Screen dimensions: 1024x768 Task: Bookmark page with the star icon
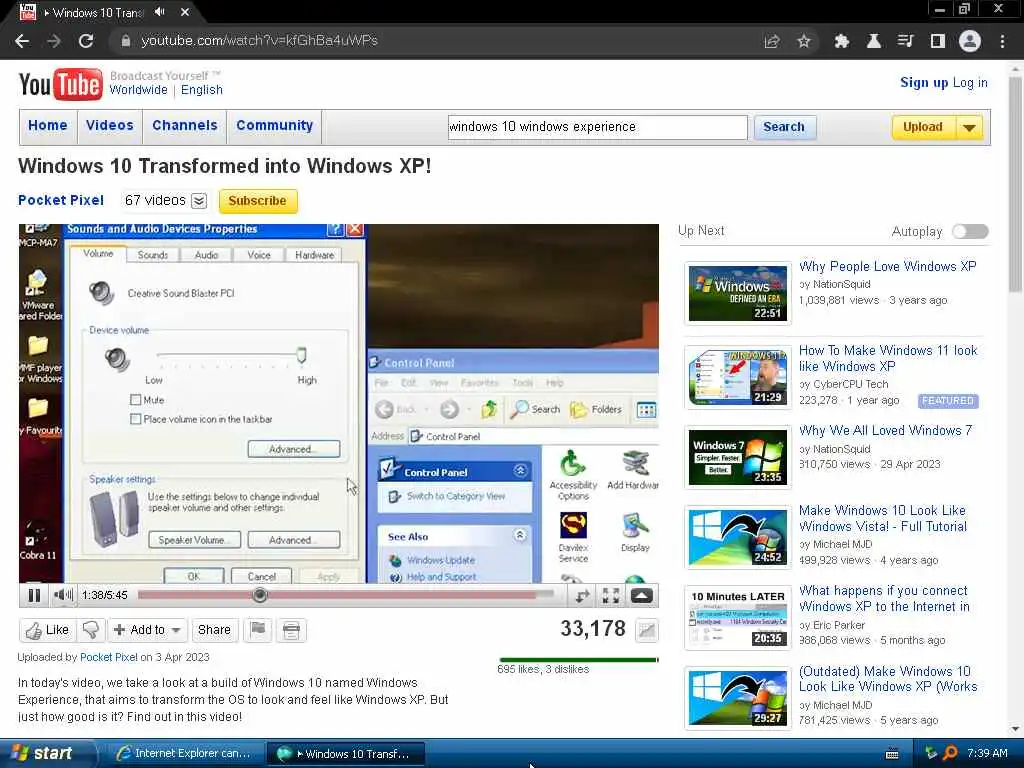point(804,41)
